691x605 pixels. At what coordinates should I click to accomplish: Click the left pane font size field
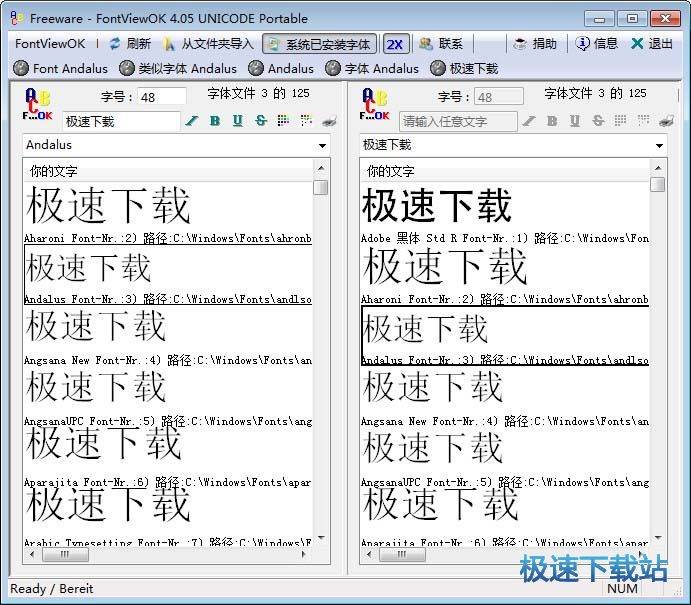pyautogui.click(x=160, y=97)
